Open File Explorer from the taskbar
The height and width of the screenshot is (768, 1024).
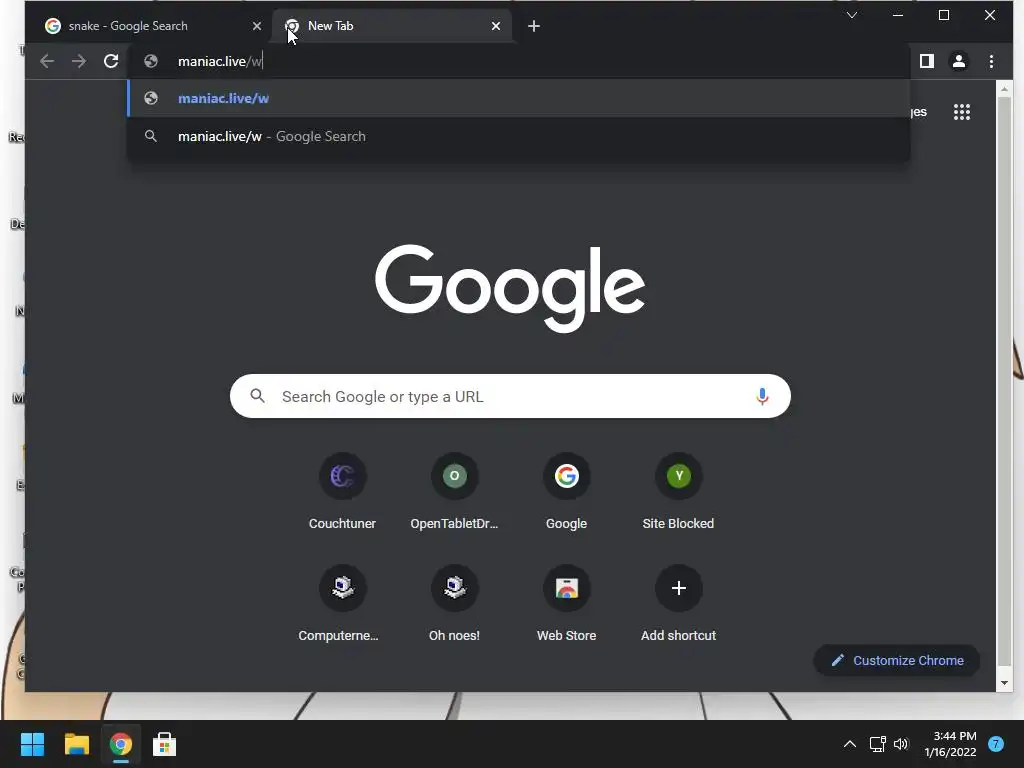point(76,744)
